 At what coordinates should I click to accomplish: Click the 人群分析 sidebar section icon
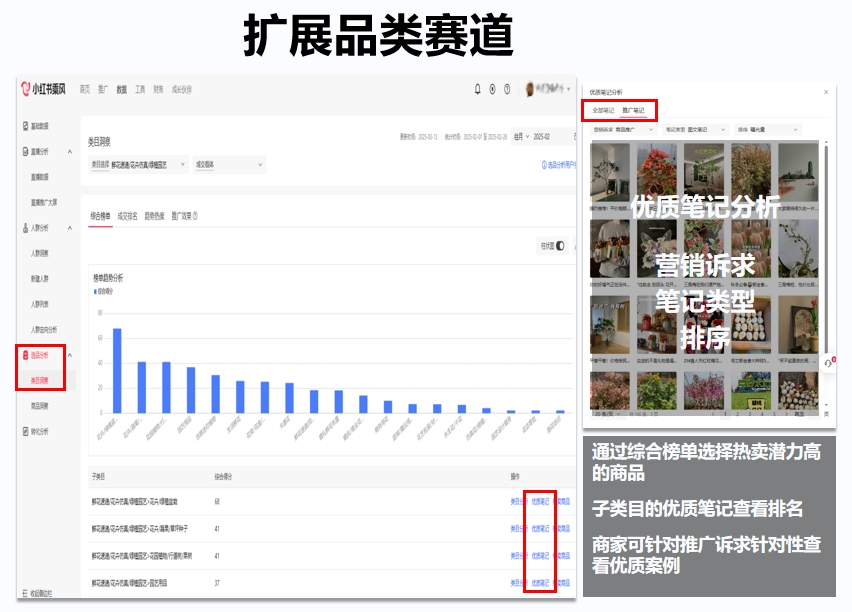[24, 228]
